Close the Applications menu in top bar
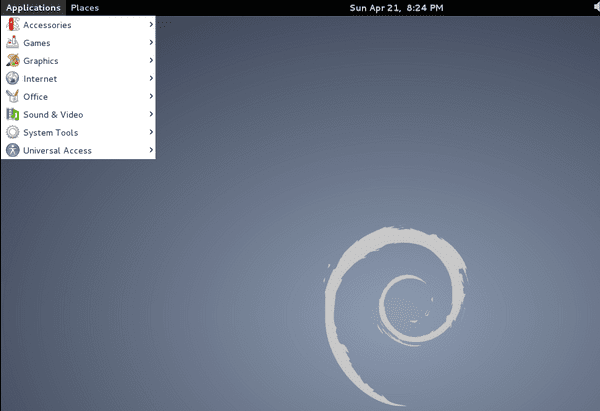 33,8
